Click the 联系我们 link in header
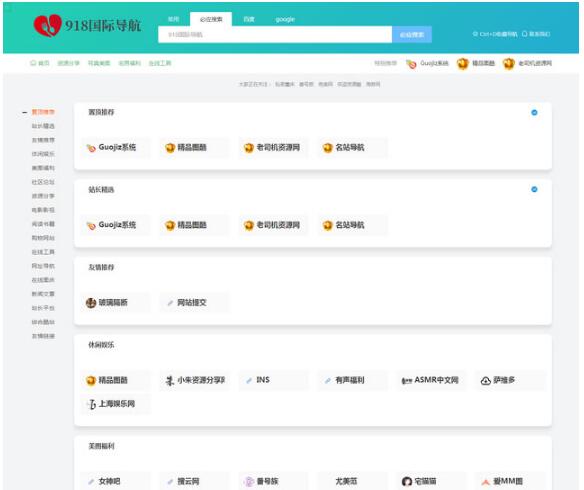Viewport: 584px width, 490px height. [536, 34]
